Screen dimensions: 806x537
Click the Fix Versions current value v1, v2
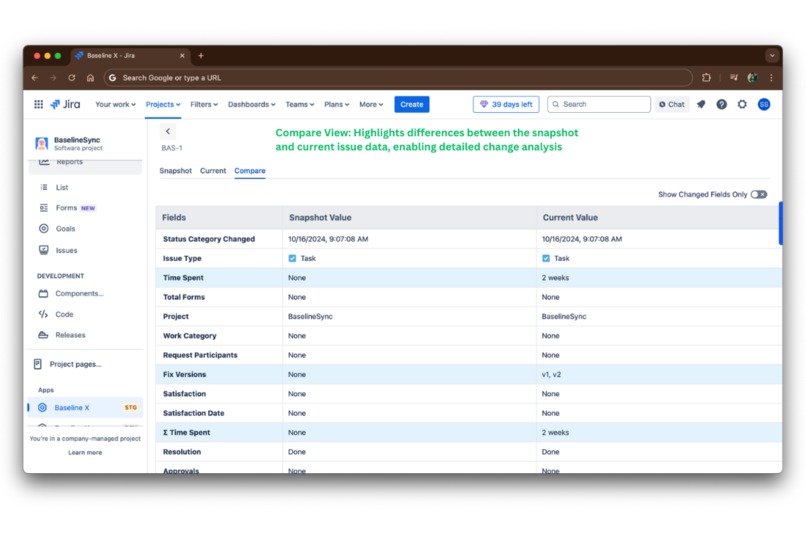pos(551,375)
